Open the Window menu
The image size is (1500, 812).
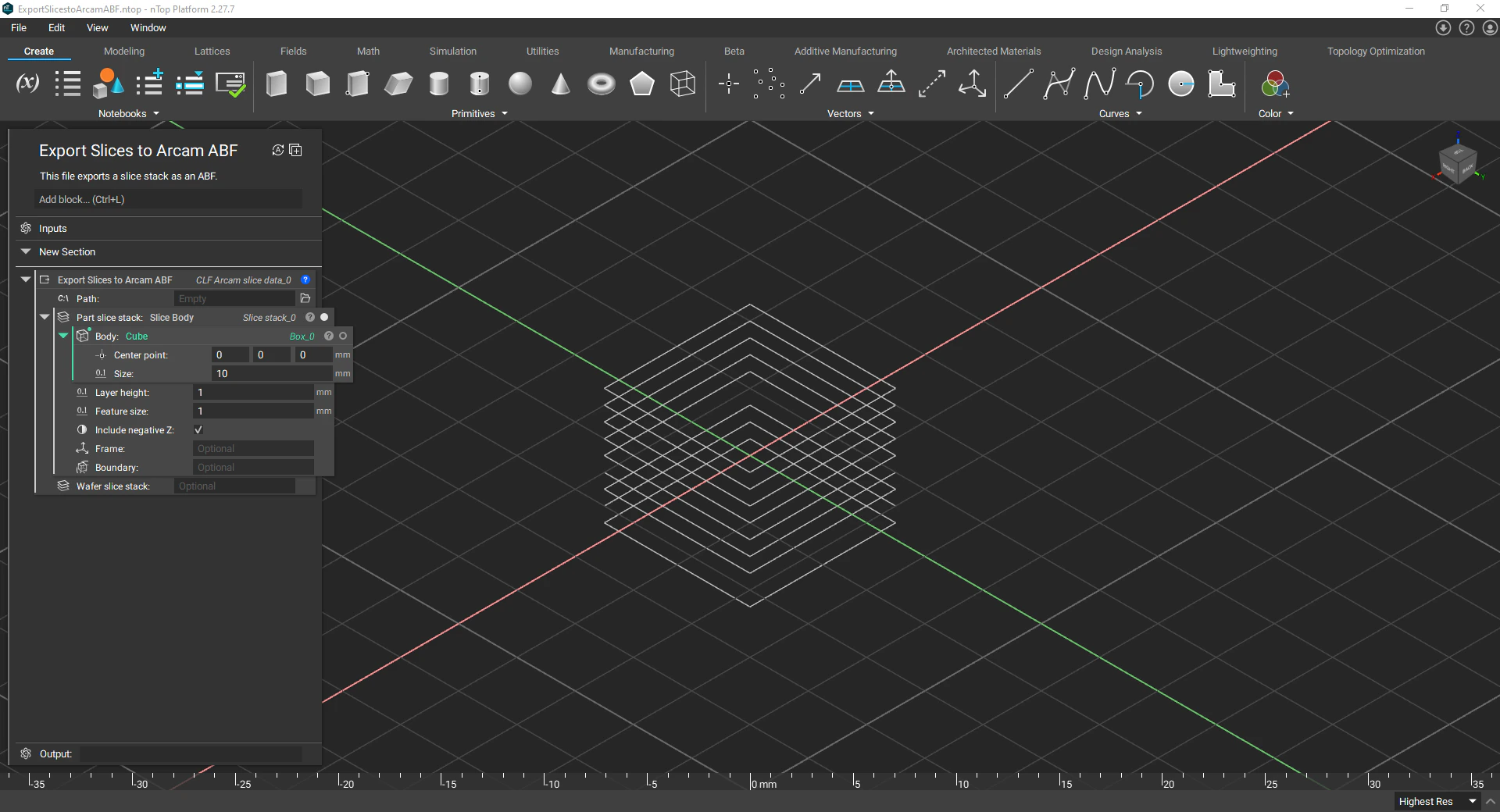148,27
